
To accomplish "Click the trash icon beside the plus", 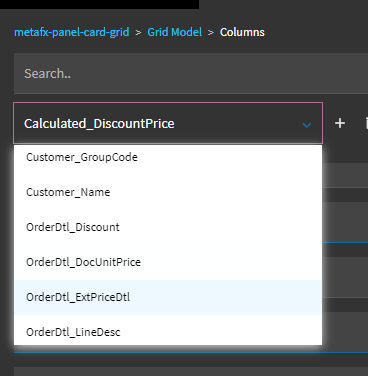I will pyautogui.click(x=366, y=123).
